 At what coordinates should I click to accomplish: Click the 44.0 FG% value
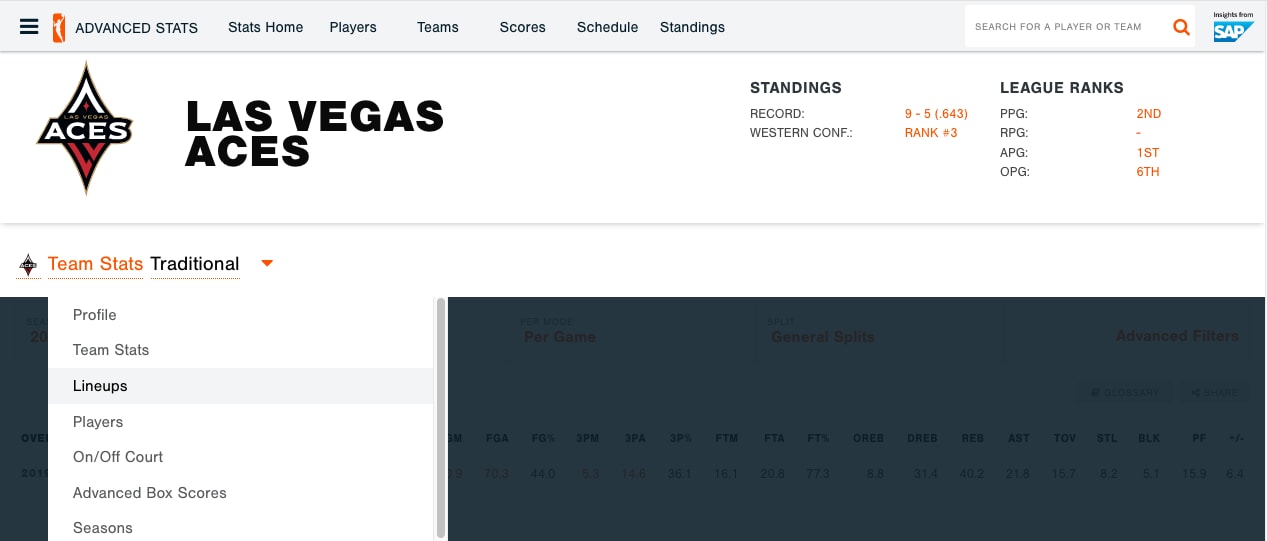coord(543,474)
